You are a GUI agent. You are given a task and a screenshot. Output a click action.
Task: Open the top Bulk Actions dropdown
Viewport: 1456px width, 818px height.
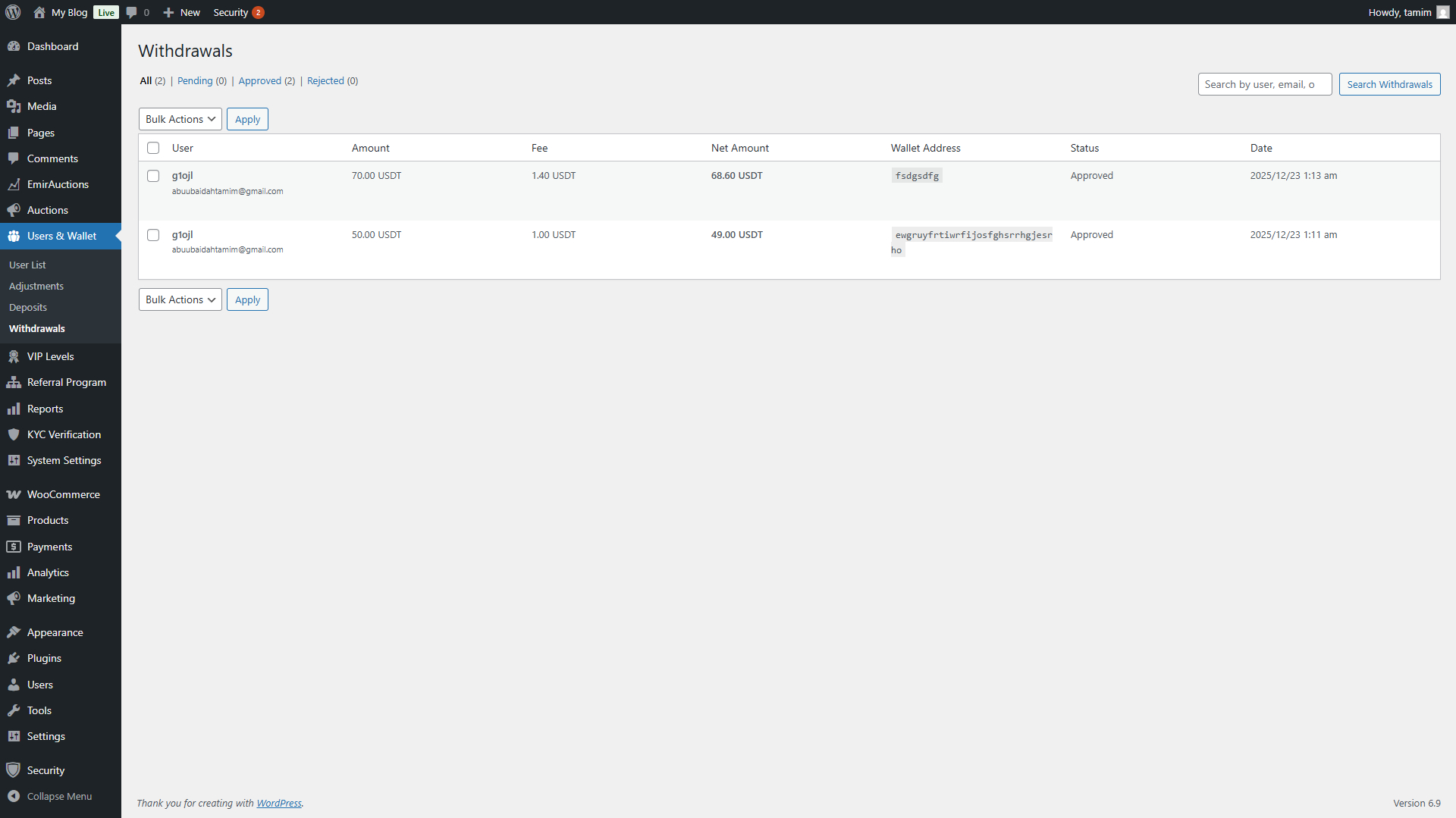coord(180,119)
